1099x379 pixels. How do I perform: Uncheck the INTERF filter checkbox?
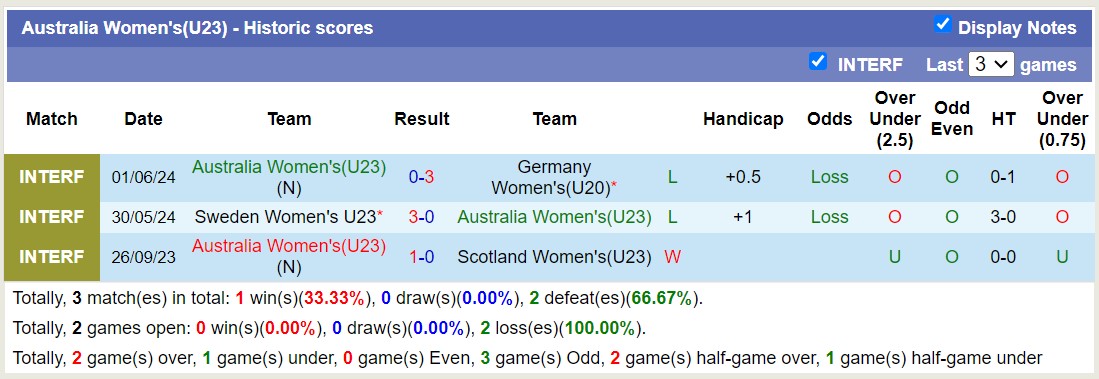pos(817,62)
